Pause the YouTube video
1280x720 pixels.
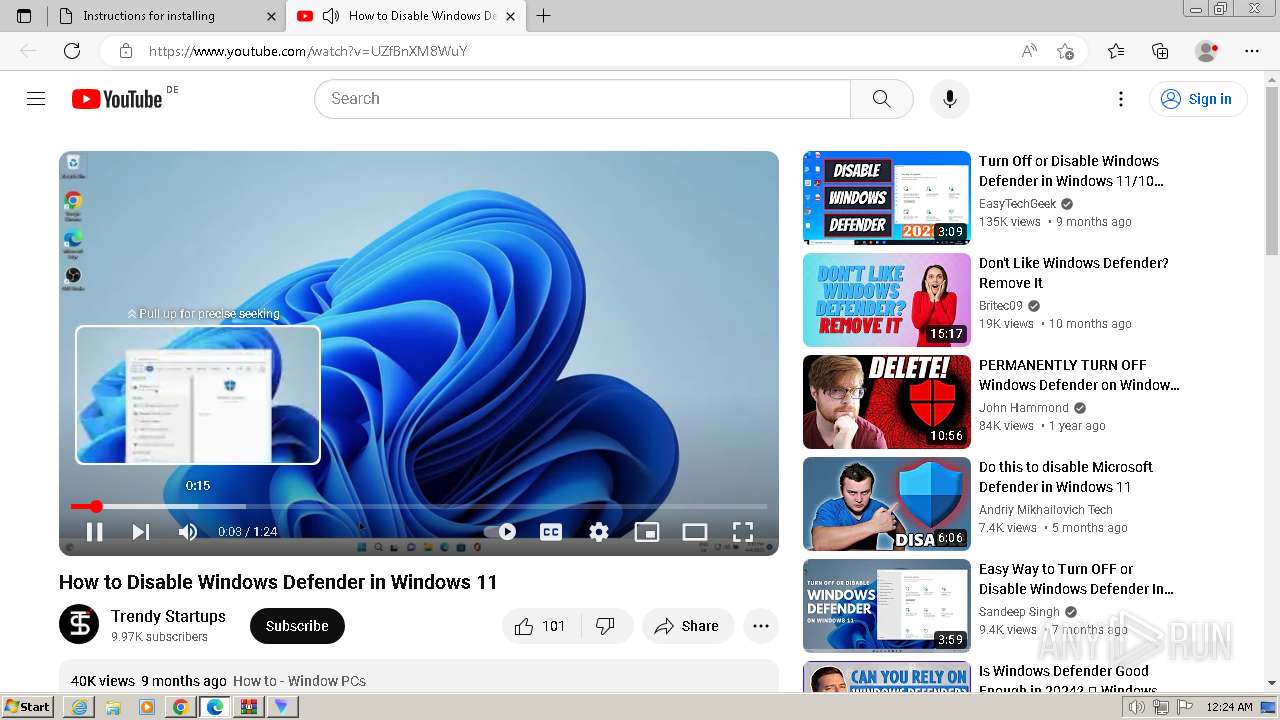95,532
